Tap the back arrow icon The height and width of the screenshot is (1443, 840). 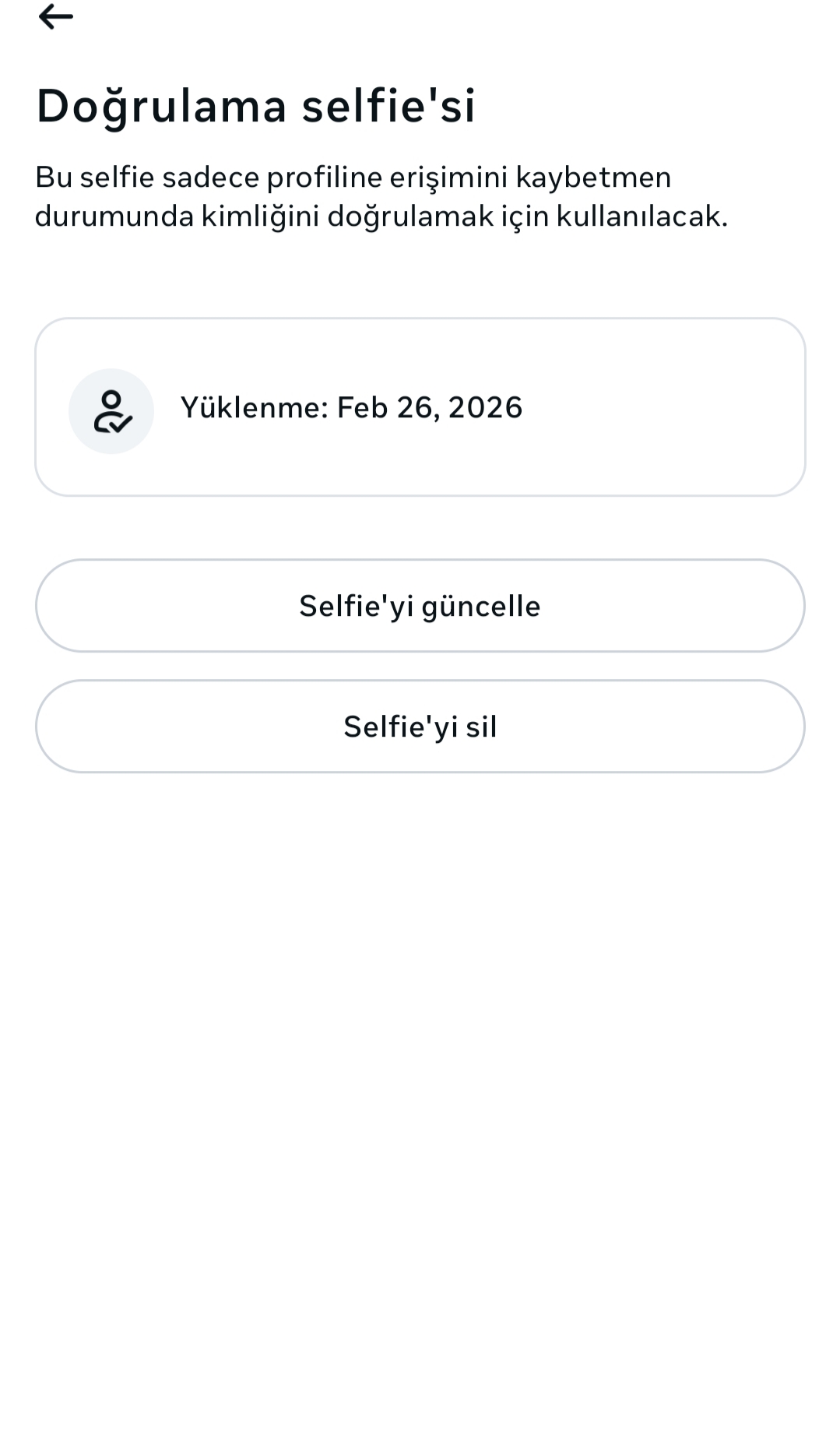pos(55,16)
